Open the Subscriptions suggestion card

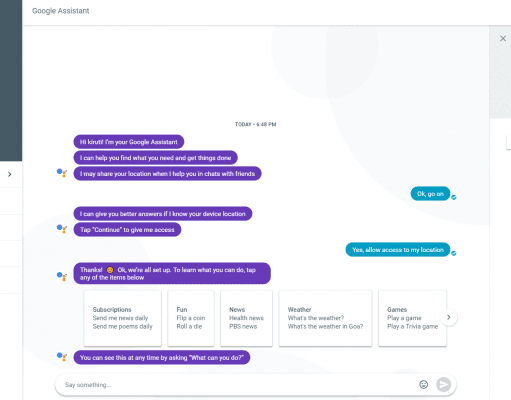(123, 318)
